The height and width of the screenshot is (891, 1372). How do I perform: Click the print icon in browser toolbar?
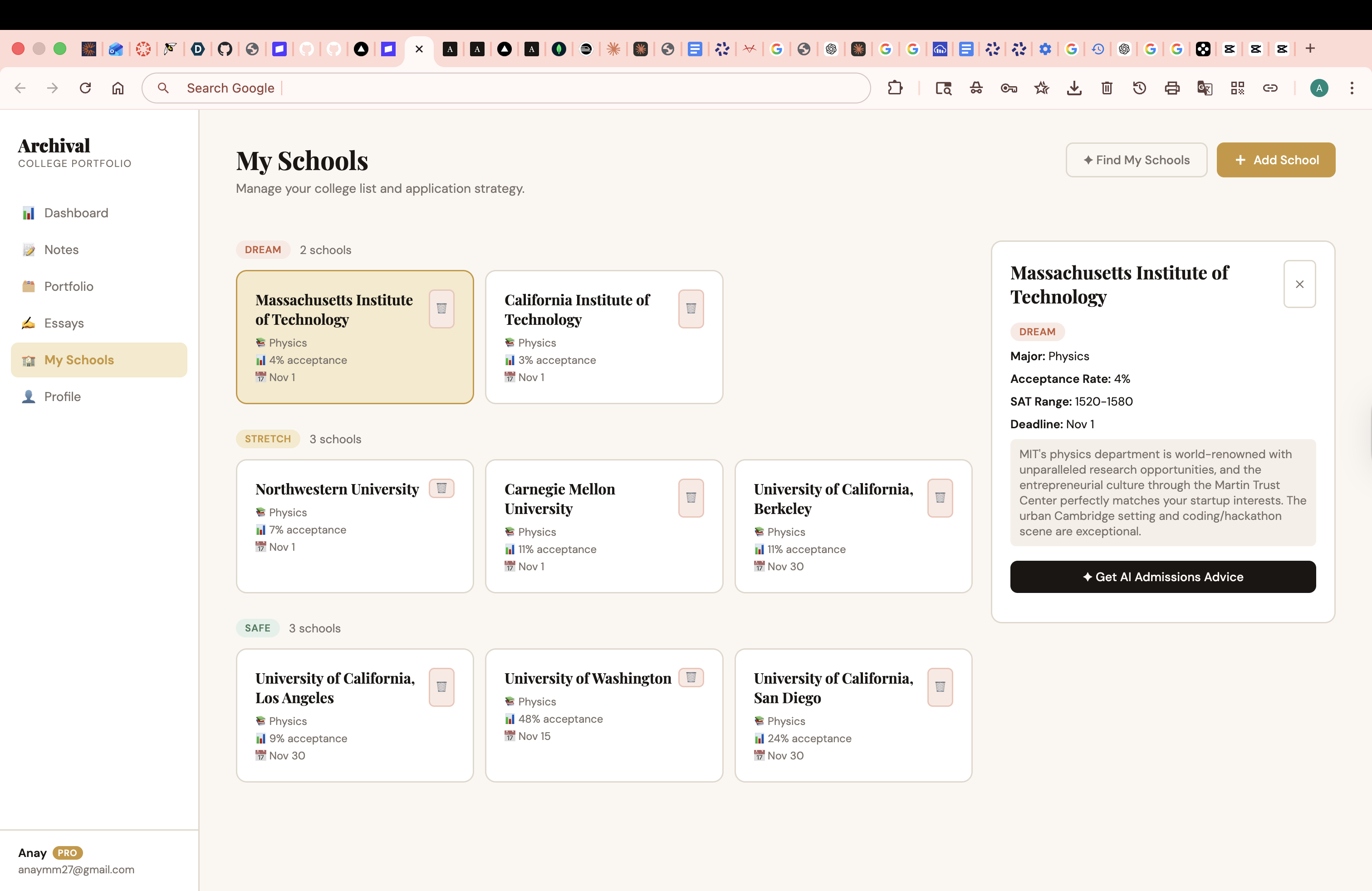(1172, 88)
